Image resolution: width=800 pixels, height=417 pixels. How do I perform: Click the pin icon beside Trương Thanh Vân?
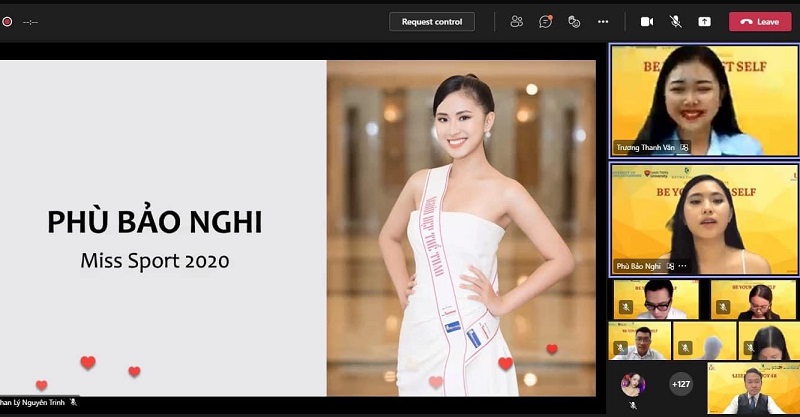point(685,147)
